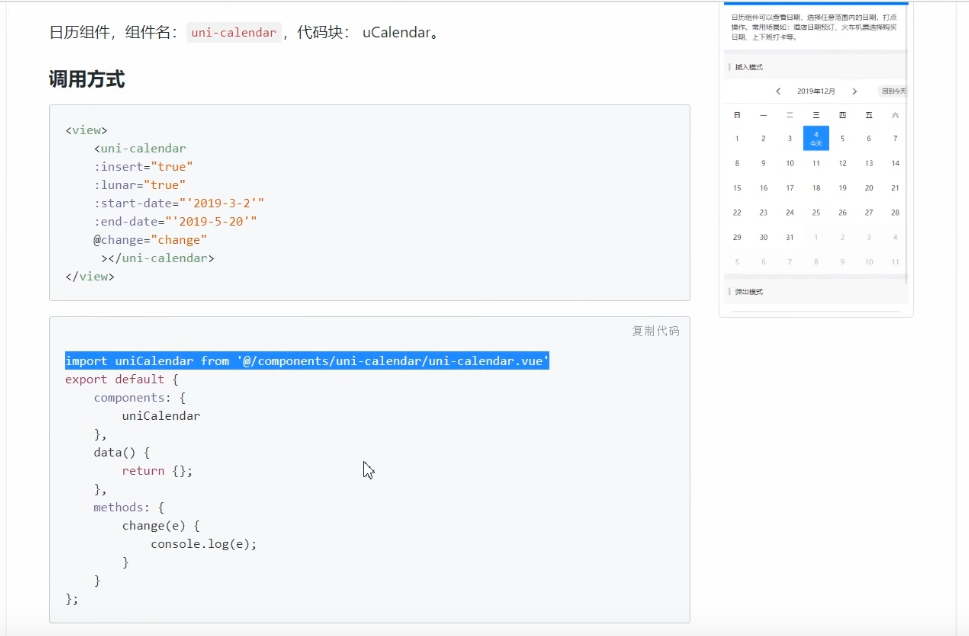
Task: Click the 'return {};' code line
Action: point(157,471)
